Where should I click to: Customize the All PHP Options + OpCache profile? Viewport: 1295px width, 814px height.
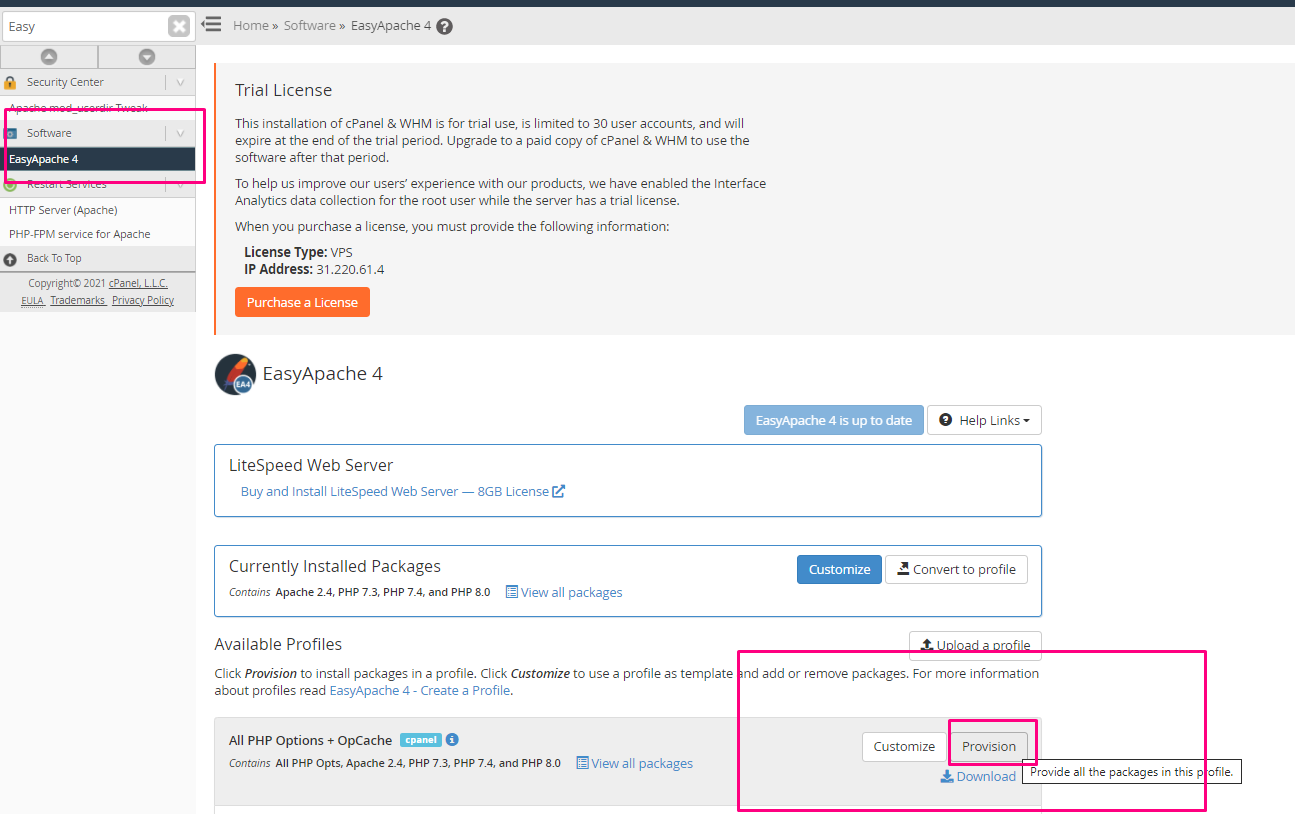(x=904, y=746)
